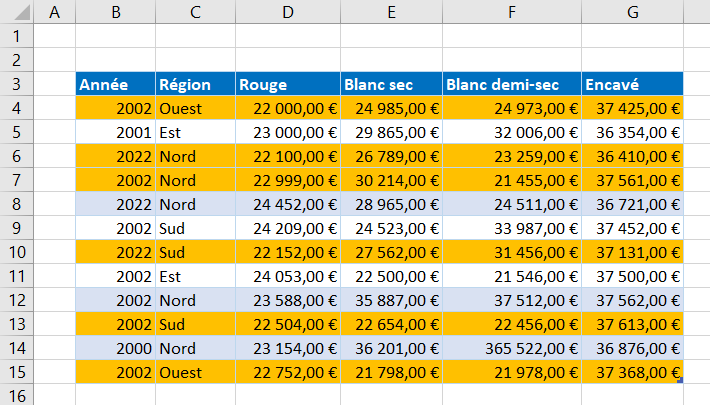The width and height of the screenshot is (710, 405).
Task: Select cell with 27 562,00 €
Action: [391, 252]
